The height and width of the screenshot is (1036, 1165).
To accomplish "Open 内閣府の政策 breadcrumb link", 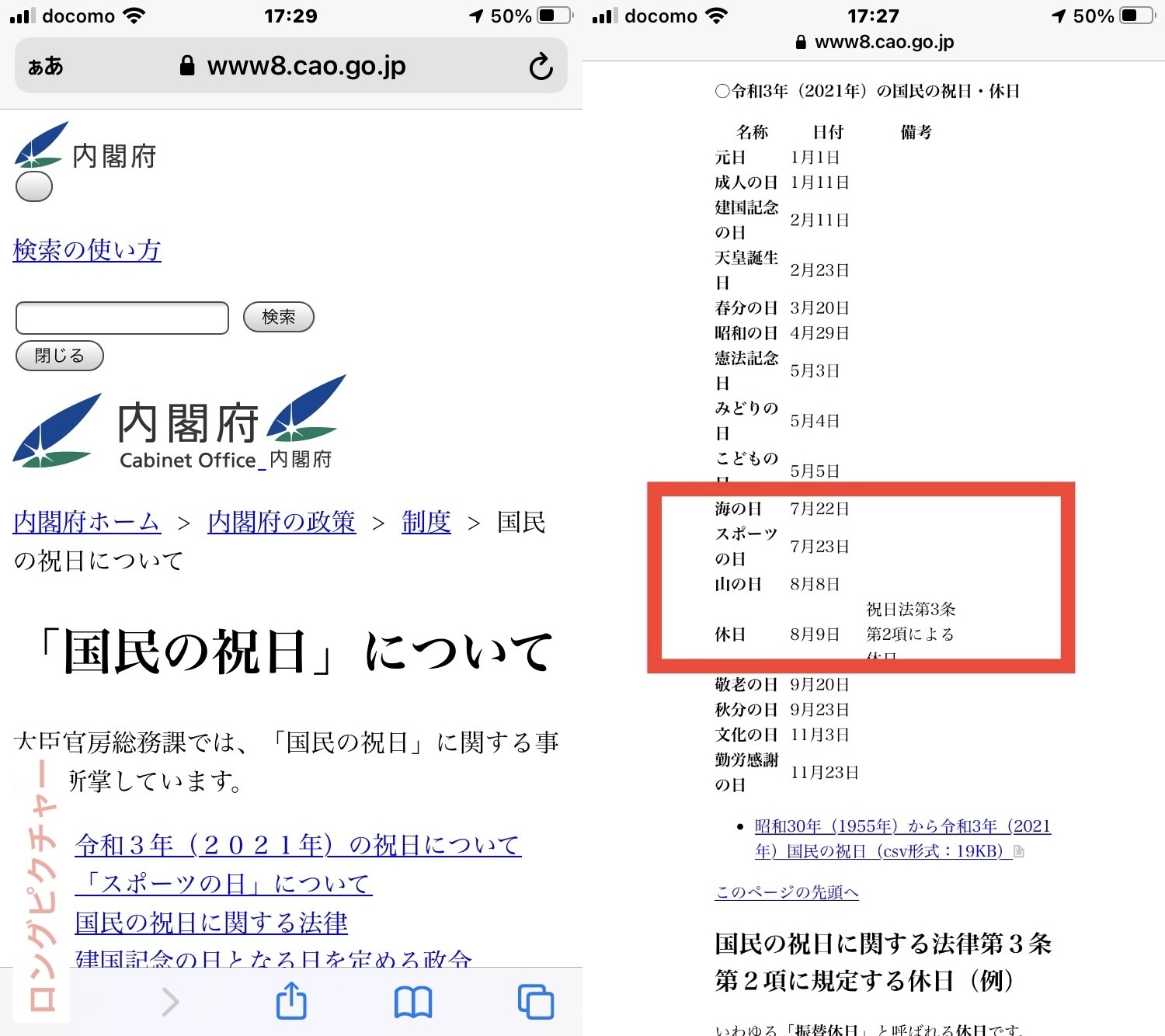I will click(281, 522).
